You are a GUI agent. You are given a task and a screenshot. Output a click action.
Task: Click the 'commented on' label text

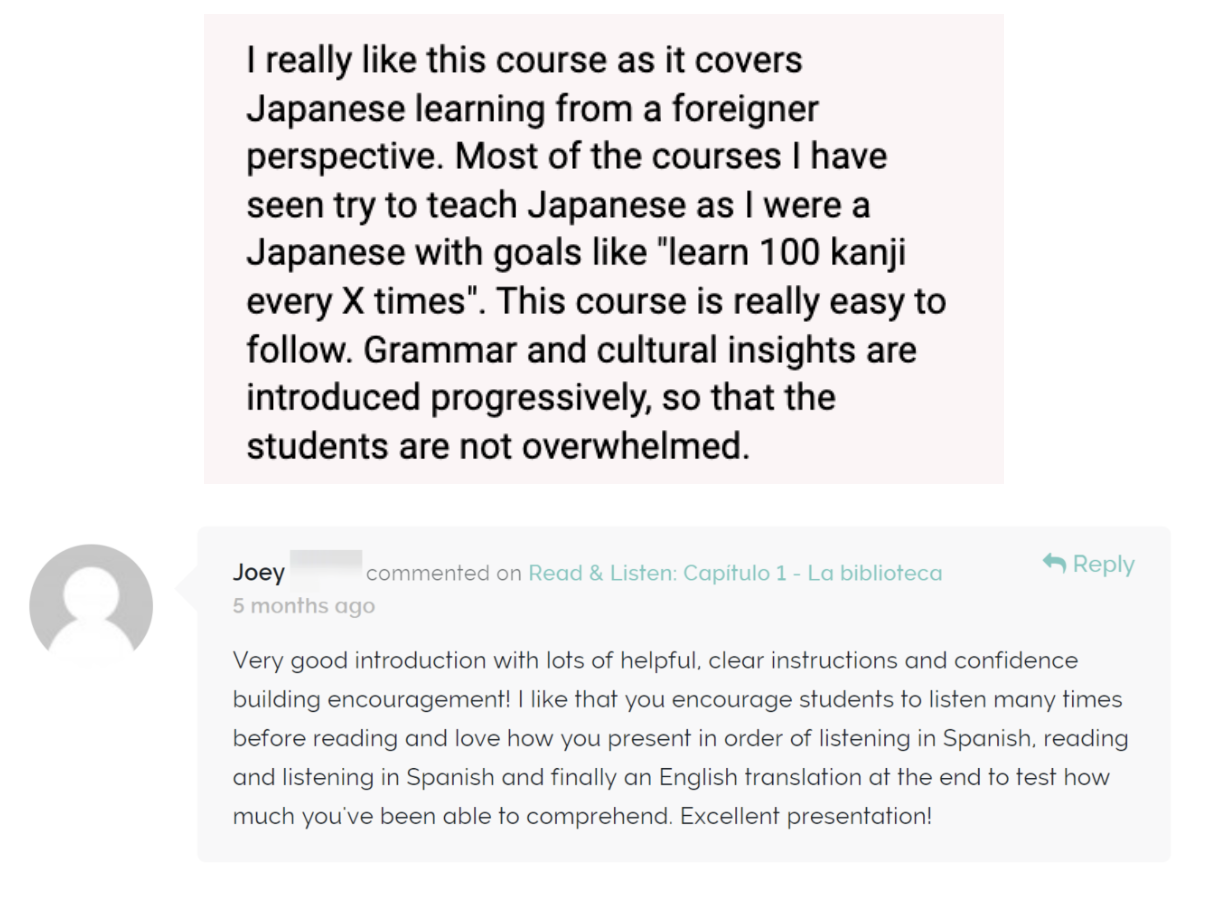coord(444,573)
